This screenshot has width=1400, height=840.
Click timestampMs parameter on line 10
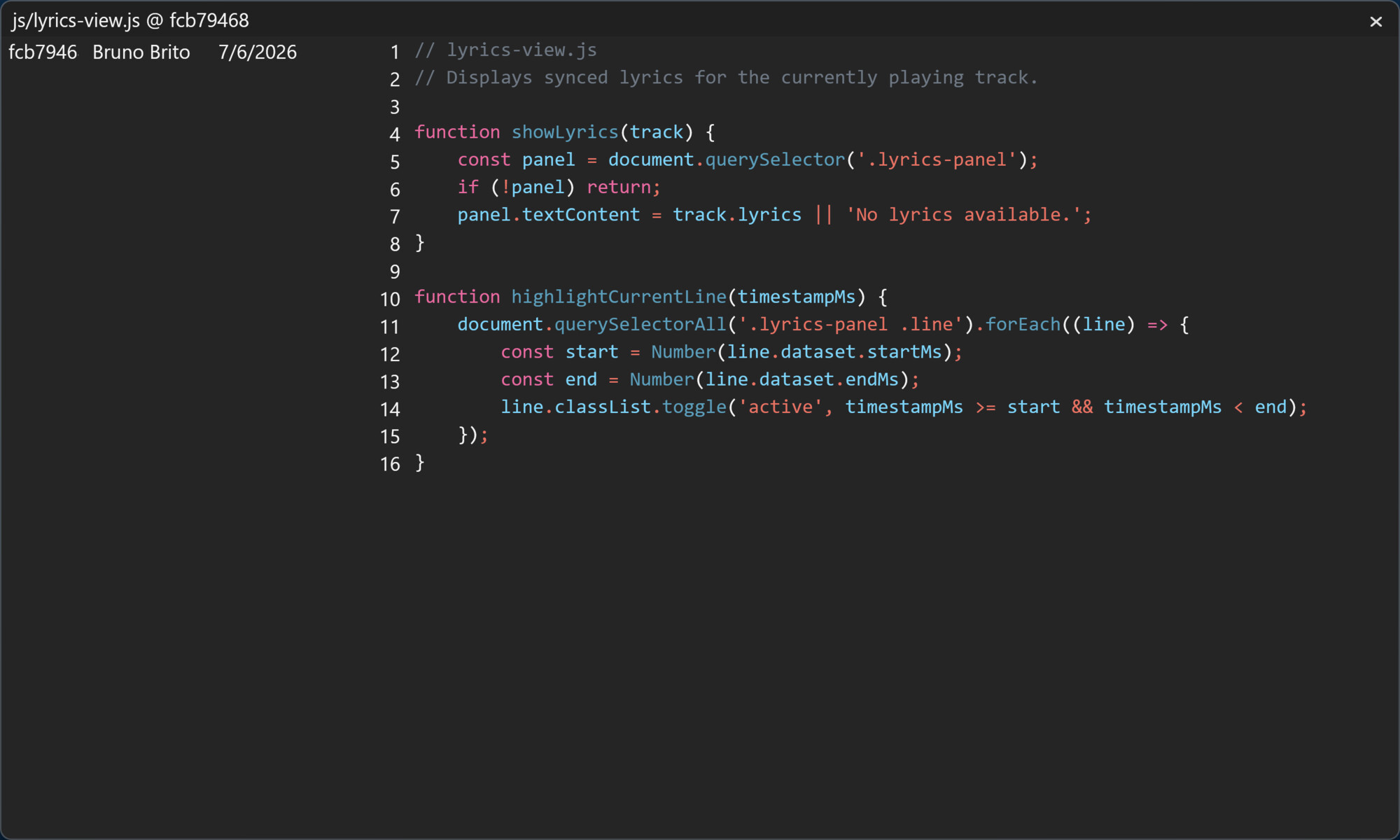pos(797,297)
